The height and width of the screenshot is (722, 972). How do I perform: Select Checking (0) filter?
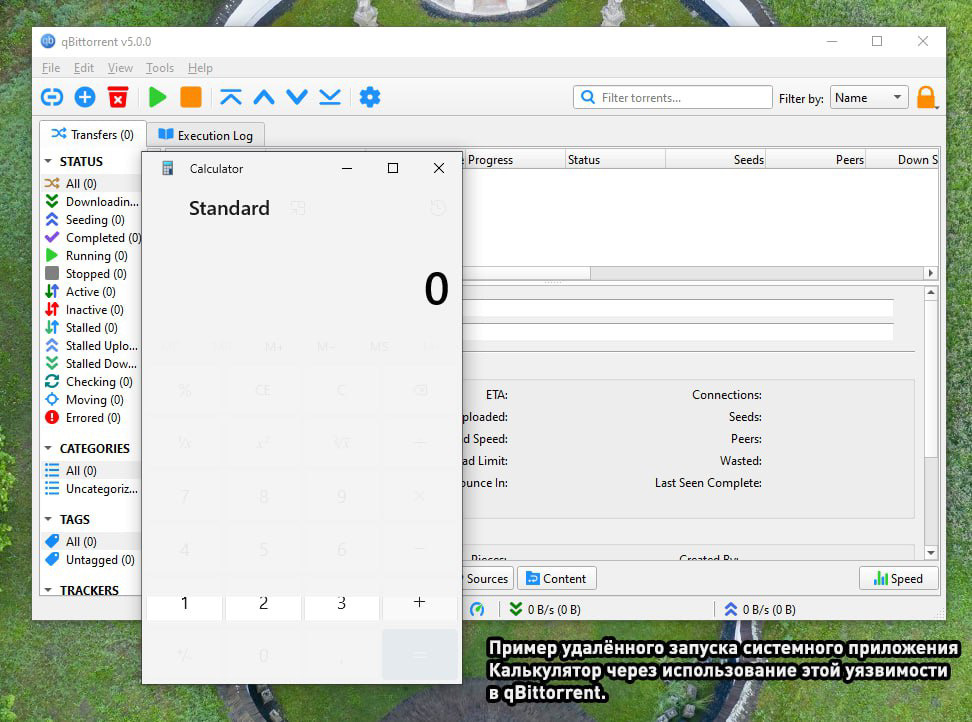pos(92,381)
